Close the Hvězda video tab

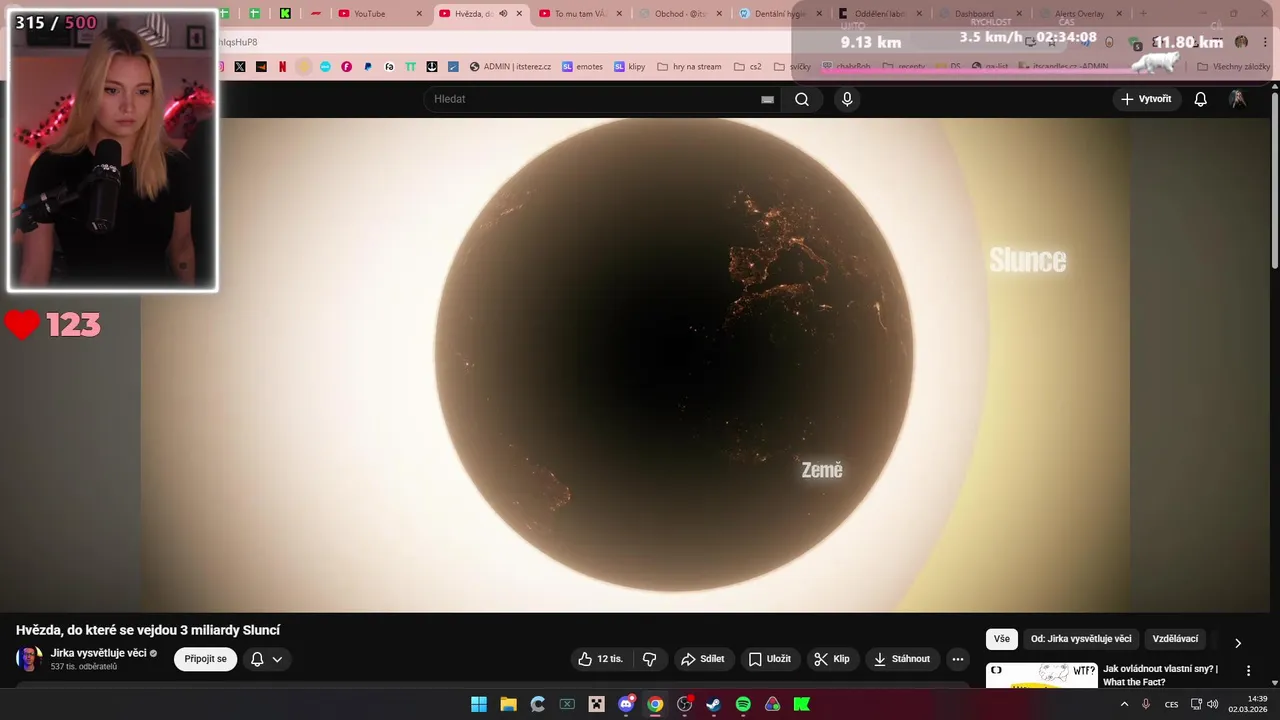coord(519,13)
